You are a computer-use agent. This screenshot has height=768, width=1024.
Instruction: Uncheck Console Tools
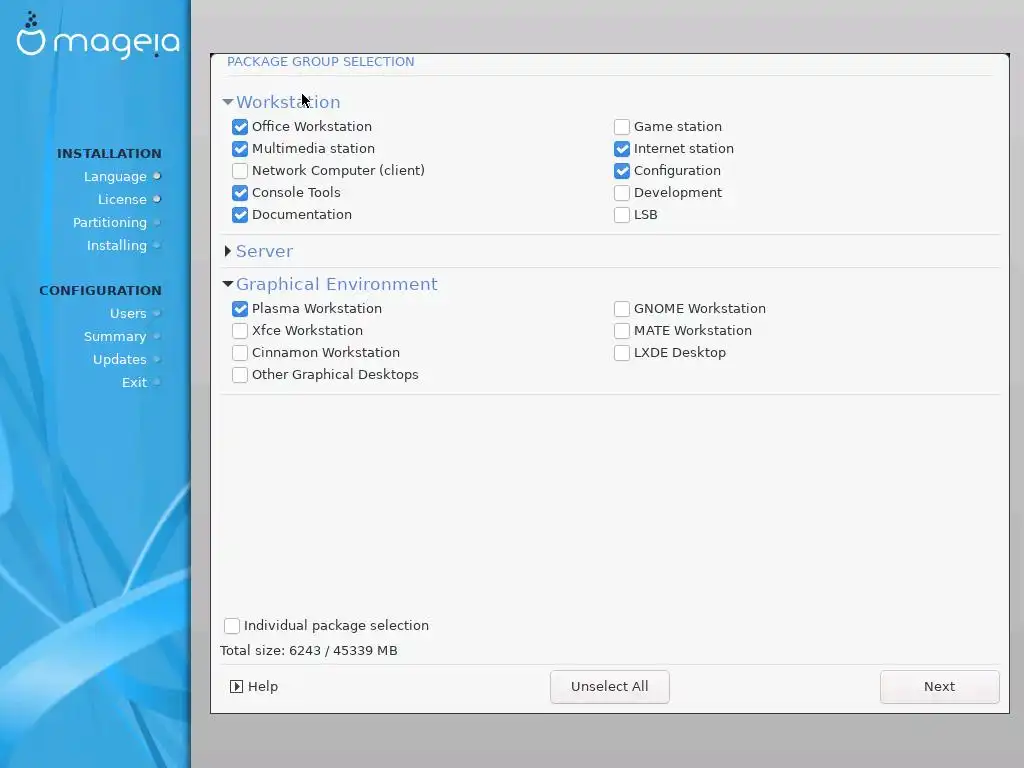point(240,193)
